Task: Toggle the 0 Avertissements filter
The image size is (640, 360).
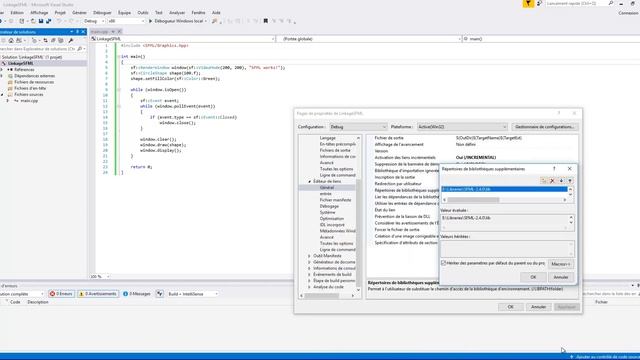Action: point(98,293)
